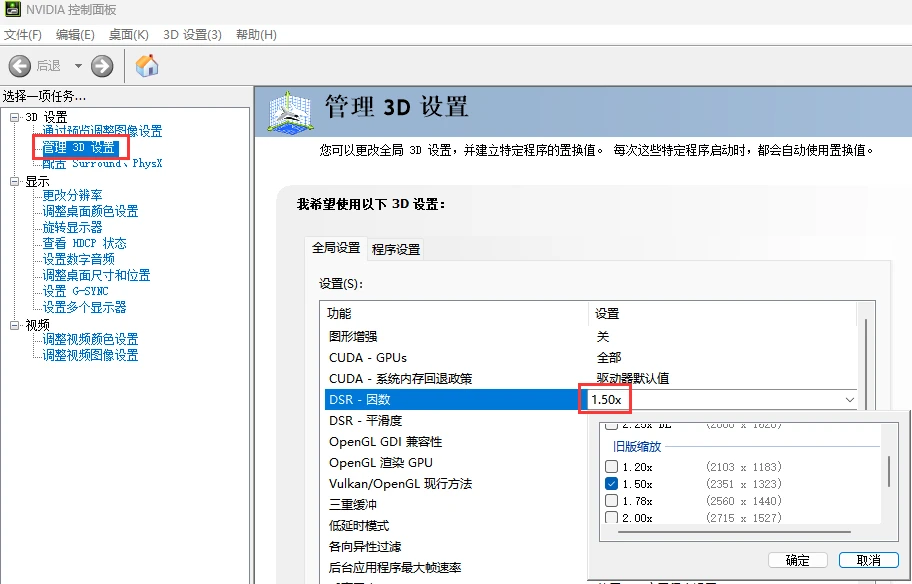
Task: Open back history dropdown arrow
Action: [78, 66]
